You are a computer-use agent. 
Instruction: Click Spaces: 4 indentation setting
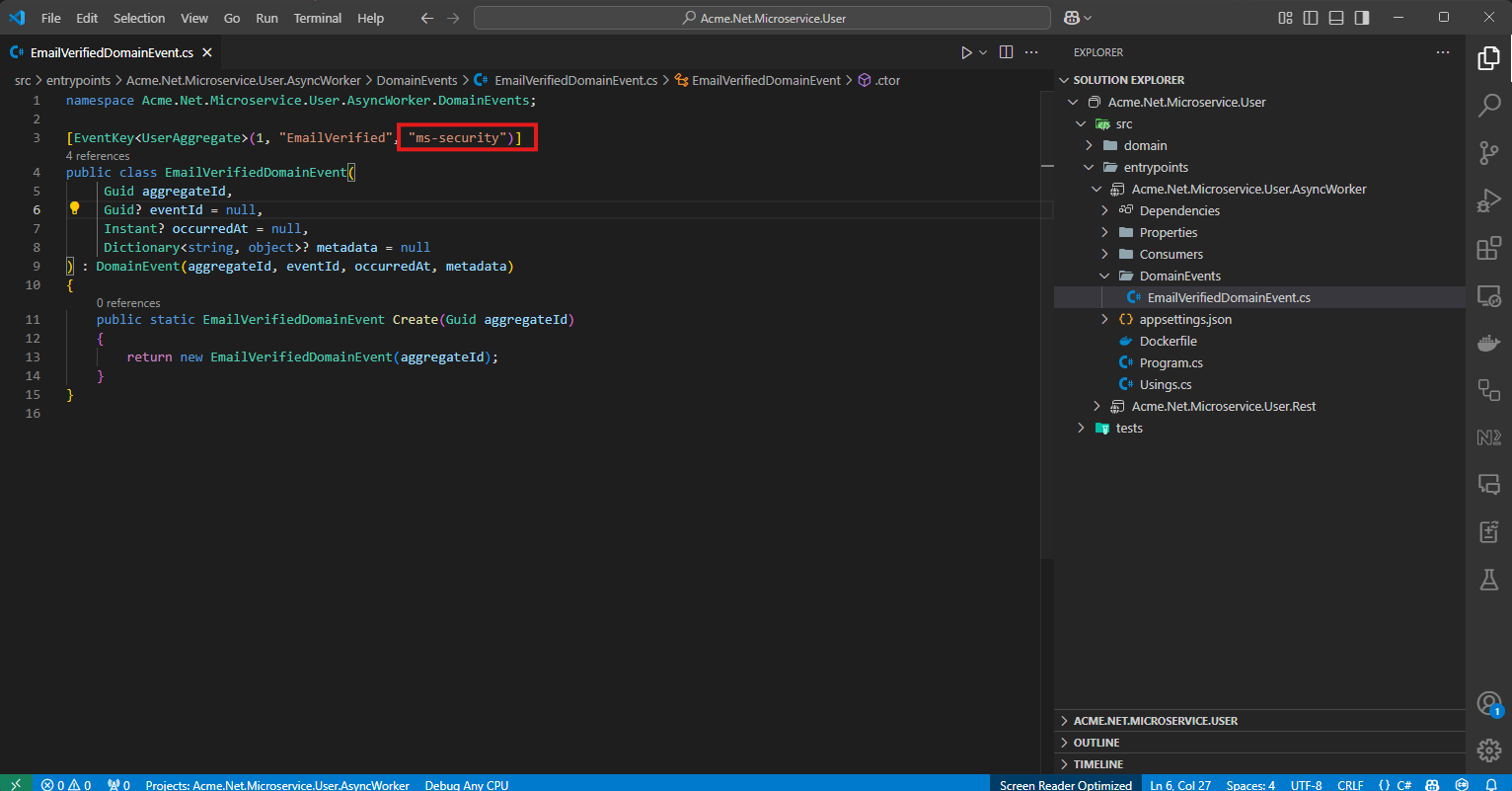pyautogui.click(x=1250, y=784)
